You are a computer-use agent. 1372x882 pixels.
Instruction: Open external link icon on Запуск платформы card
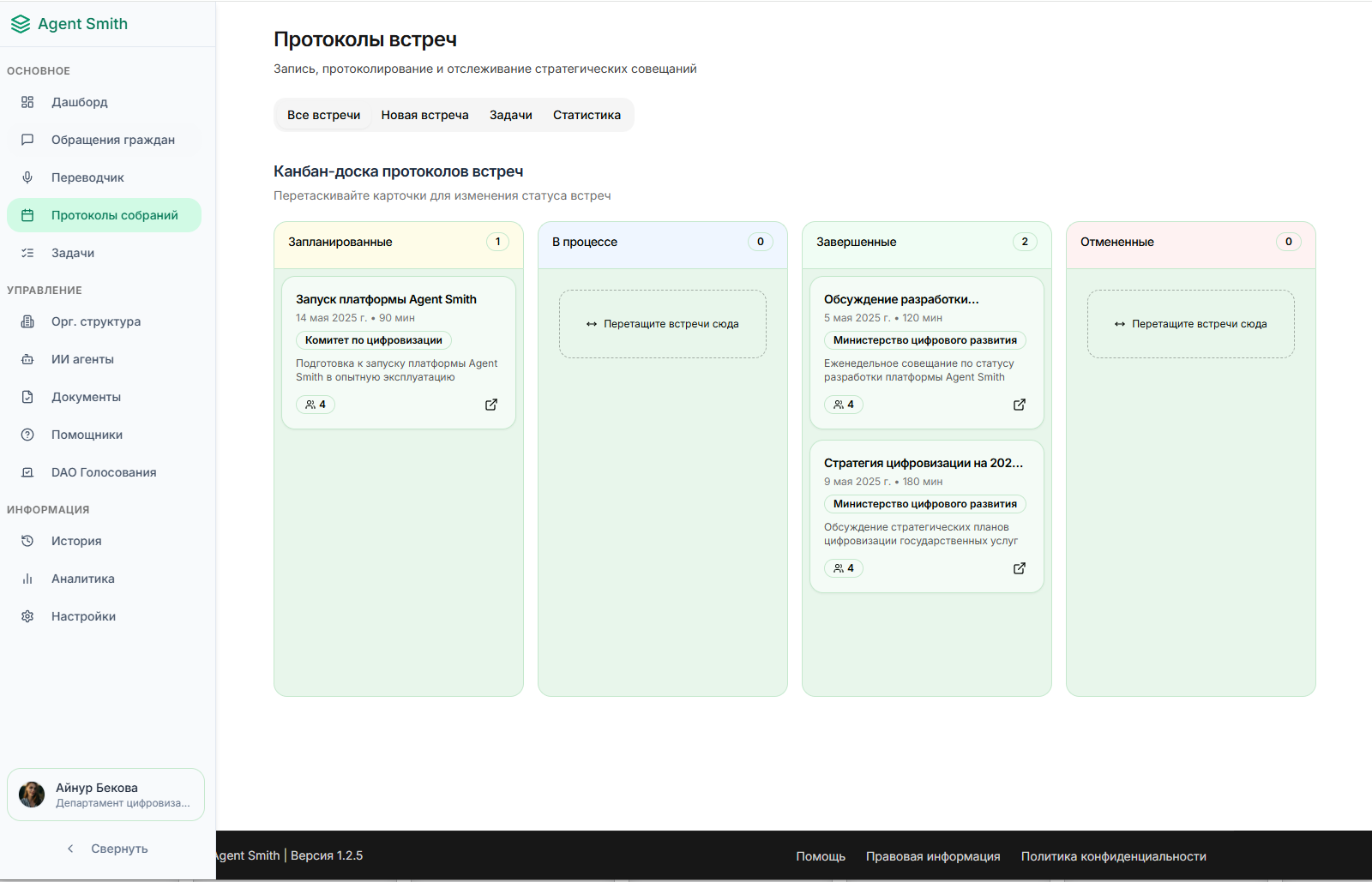pos(491,405)
